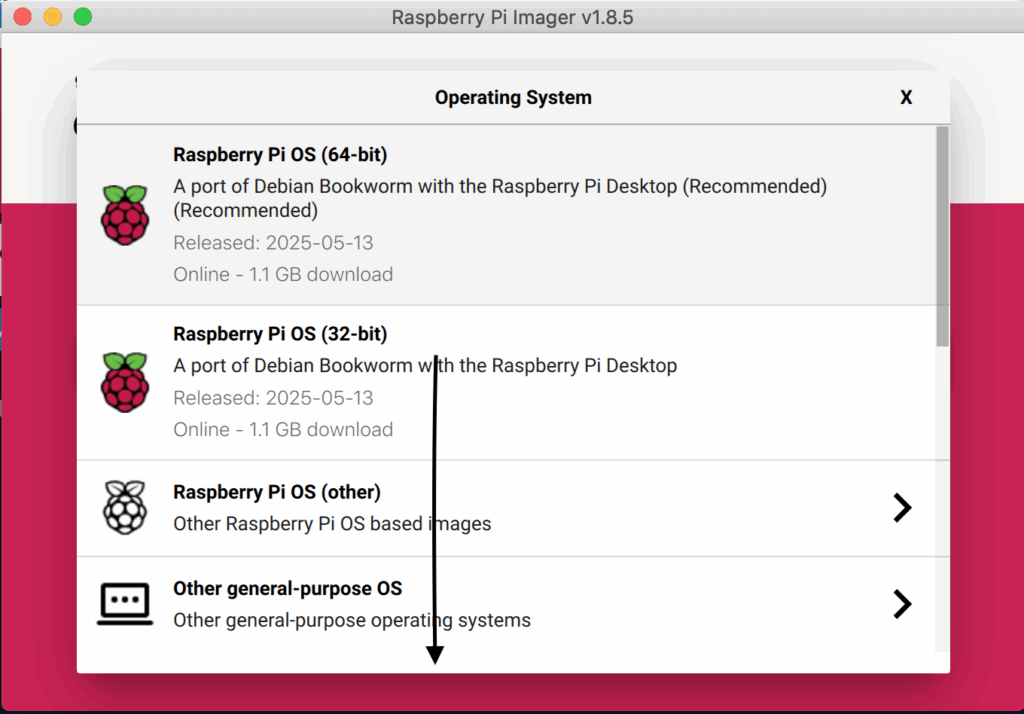Click 'Released: 2025-05-13' under the 64-bit entry
Image resolution: width=1024 pixels, height=714 pixels.
tap(273, 243)
